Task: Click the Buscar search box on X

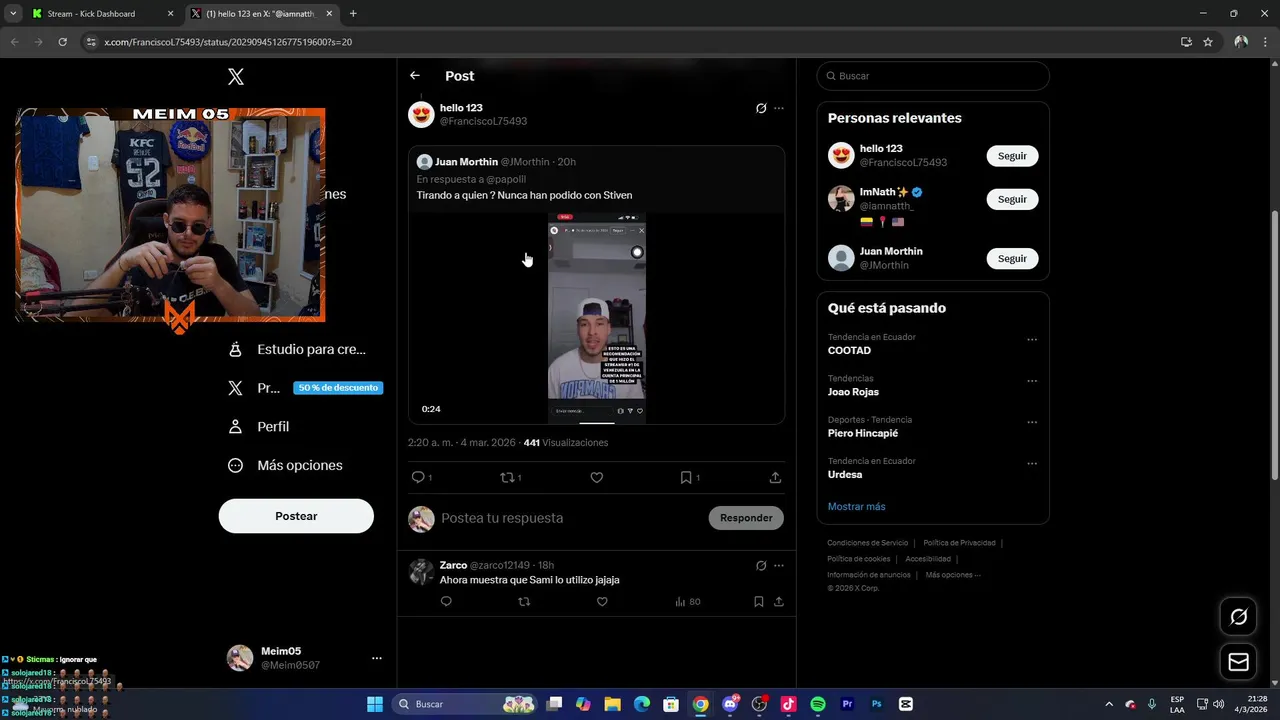Action: (933, 76)
